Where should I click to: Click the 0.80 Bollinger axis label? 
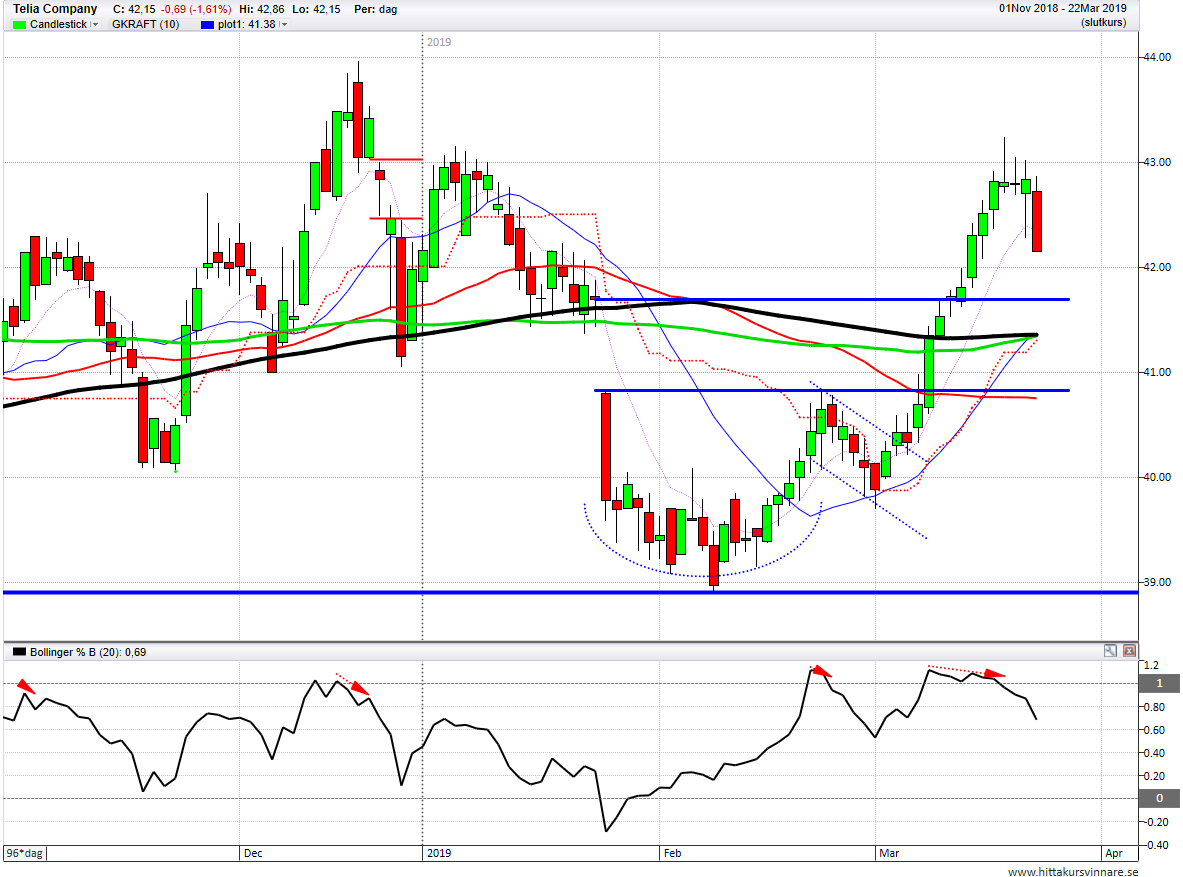(x=1154, y=707)
